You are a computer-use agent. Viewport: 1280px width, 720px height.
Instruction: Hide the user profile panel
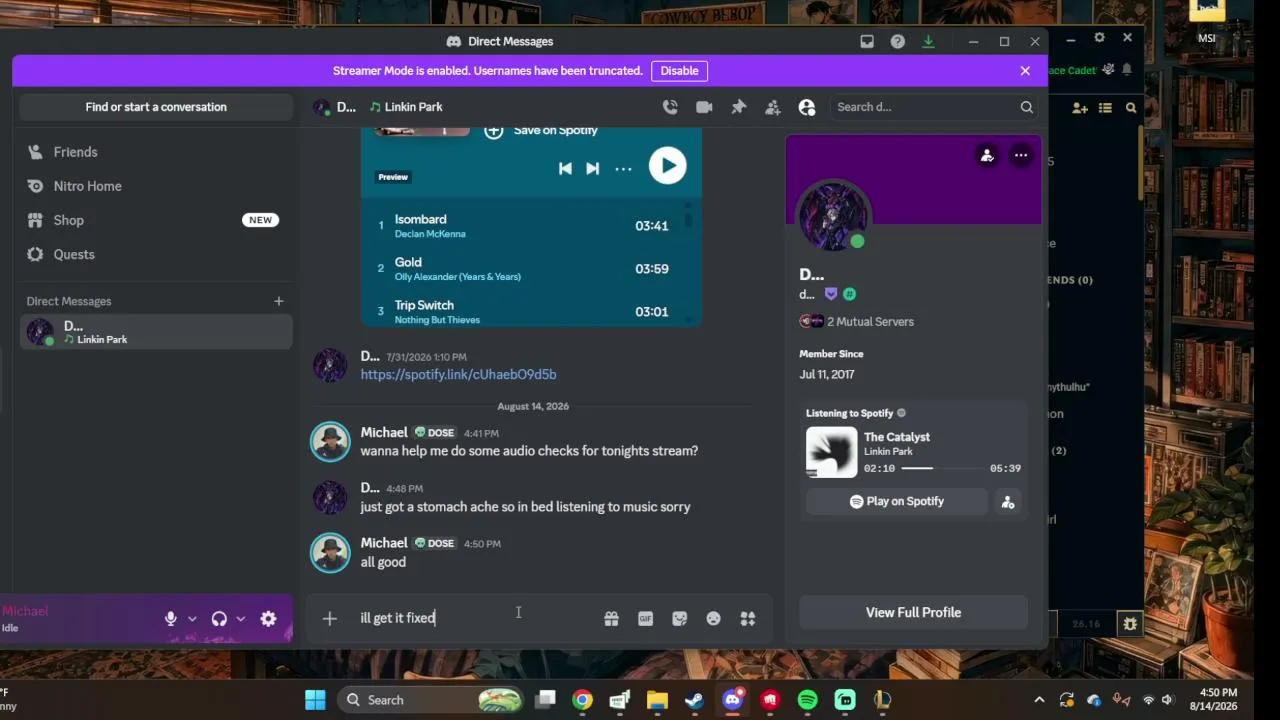coord(807,107)
